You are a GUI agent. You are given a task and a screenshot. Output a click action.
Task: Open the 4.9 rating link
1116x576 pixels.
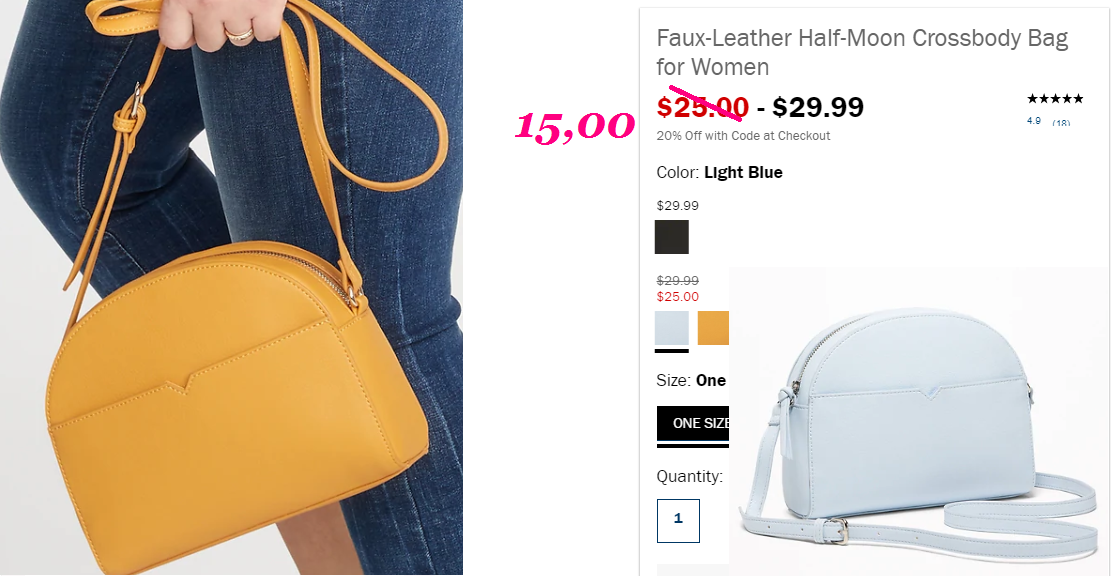1033,121
